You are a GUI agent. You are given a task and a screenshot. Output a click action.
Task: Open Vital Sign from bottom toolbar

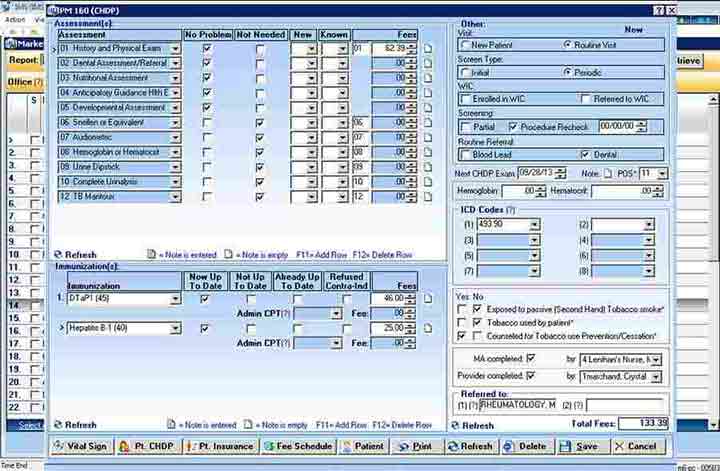coord(81,446)
